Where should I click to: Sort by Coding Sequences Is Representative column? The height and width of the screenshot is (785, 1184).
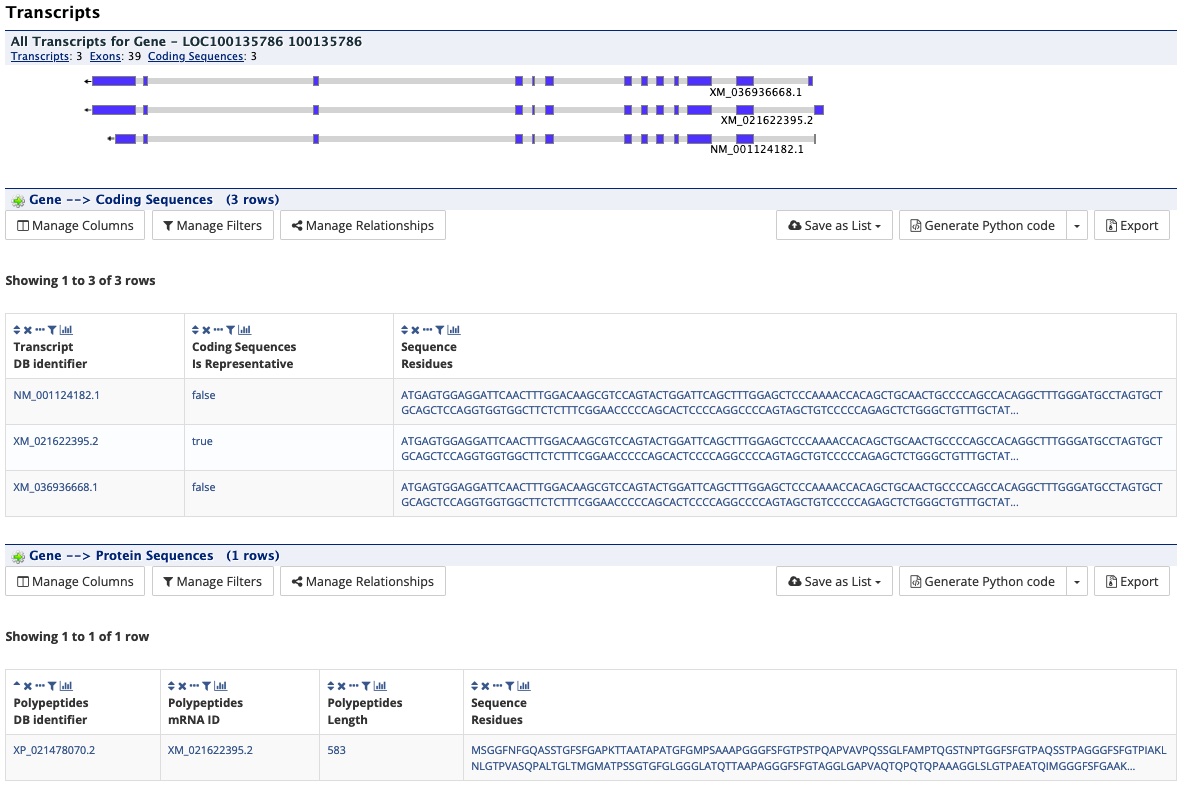[x=195, y=330]
